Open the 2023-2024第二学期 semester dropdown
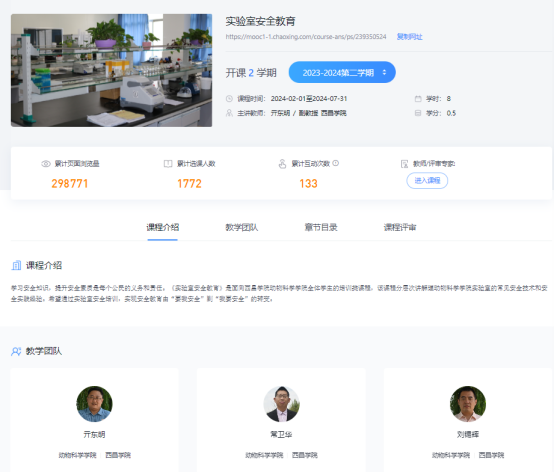554x472 pixels. pyautogui.click(x=342, y=72)
